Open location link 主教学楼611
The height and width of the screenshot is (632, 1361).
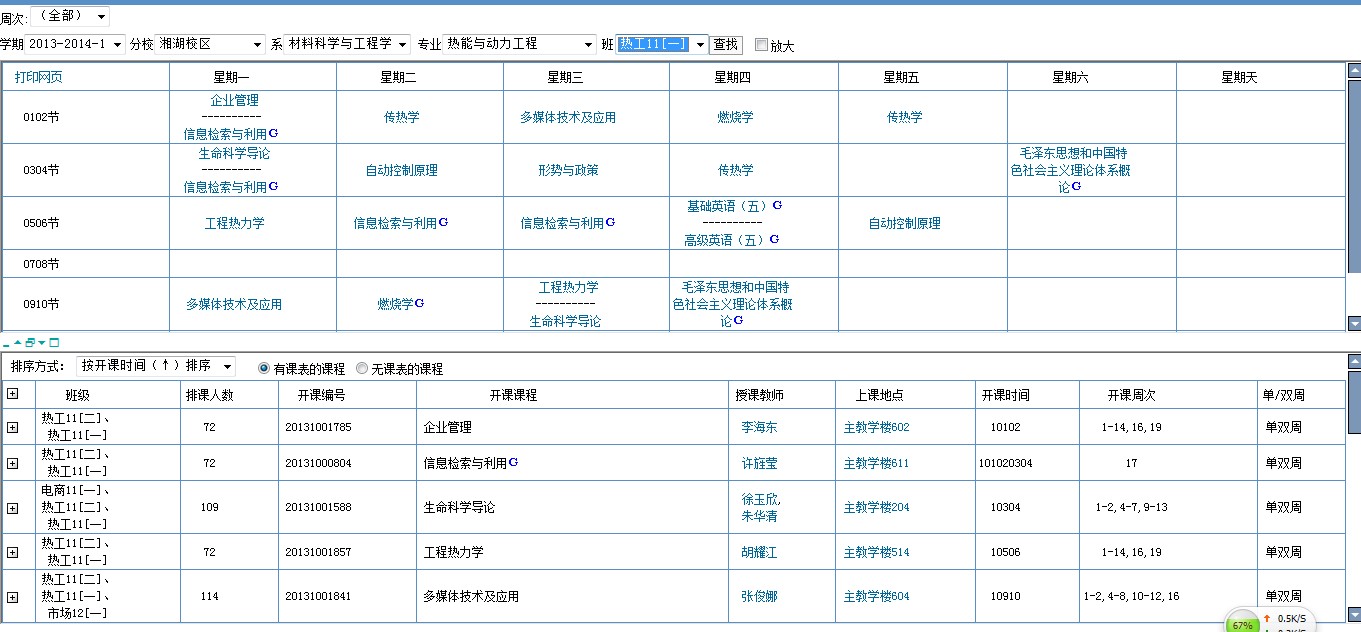point(877,463)
